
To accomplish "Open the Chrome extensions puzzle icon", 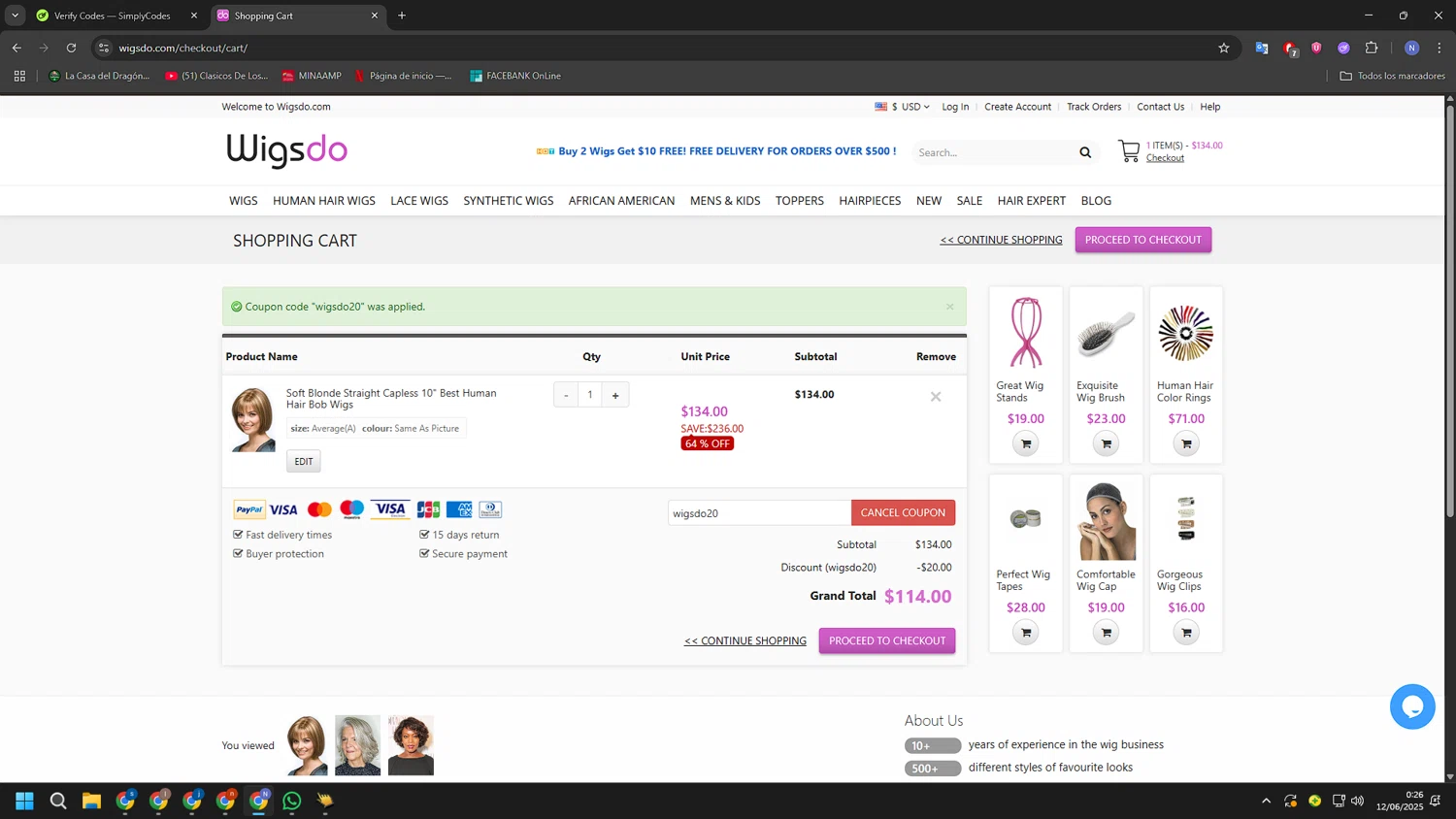I will tap(1371, 48).
